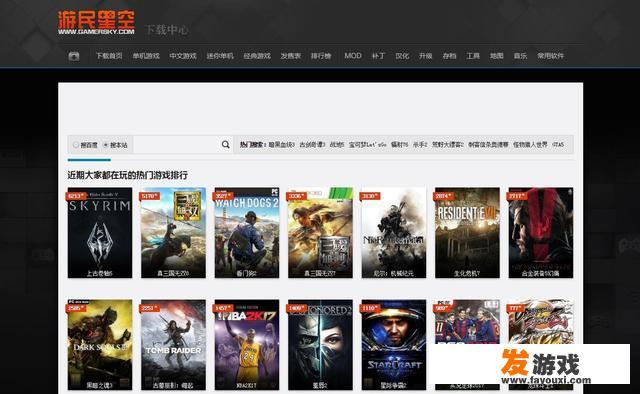Open the StarCraft II cover

394,345
